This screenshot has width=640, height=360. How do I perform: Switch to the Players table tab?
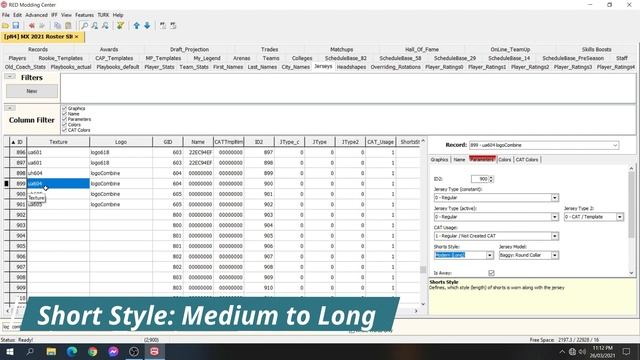coord(17,58)
